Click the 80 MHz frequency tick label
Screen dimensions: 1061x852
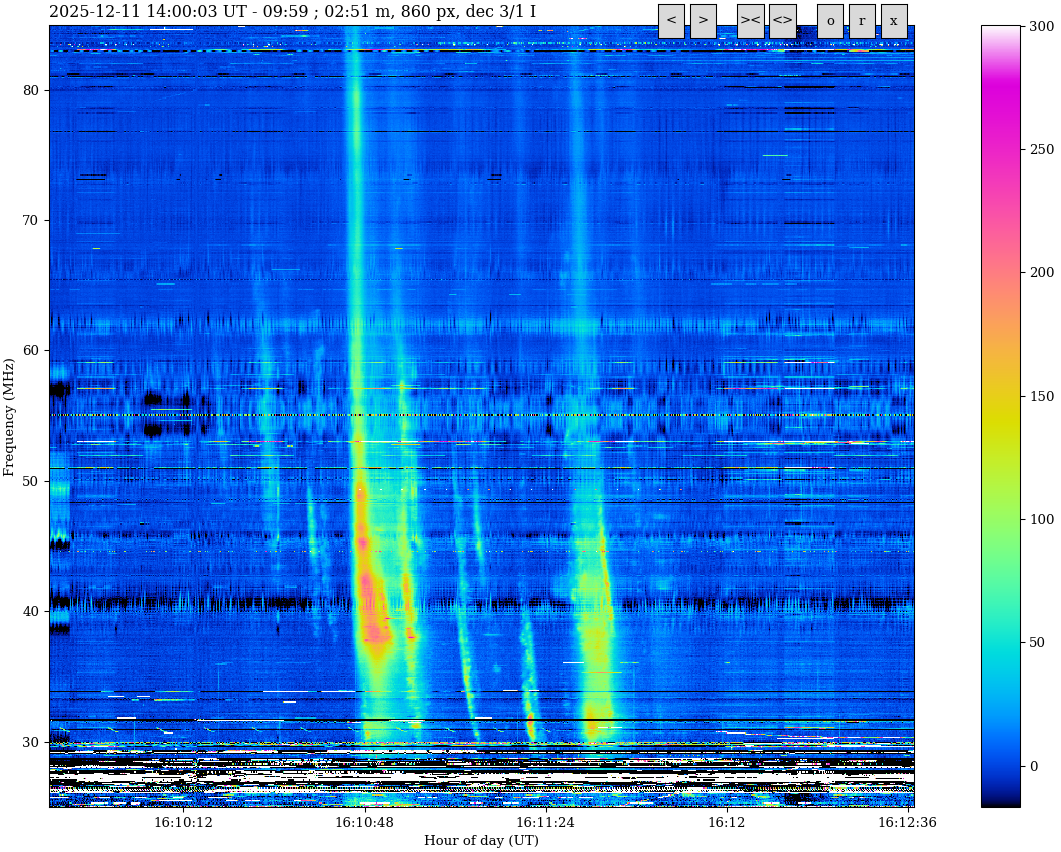pos(30,90)
